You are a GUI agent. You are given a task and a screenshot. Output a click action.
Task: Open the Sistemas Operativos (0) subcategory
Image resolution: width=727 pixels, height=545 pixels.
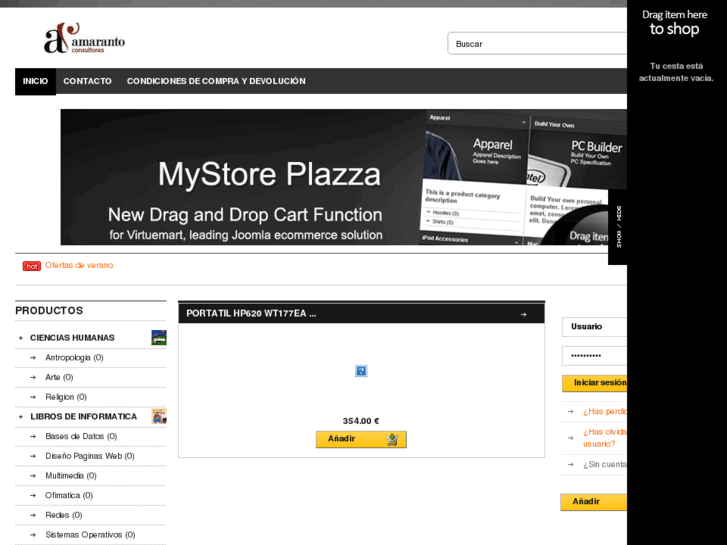(90, 535)
